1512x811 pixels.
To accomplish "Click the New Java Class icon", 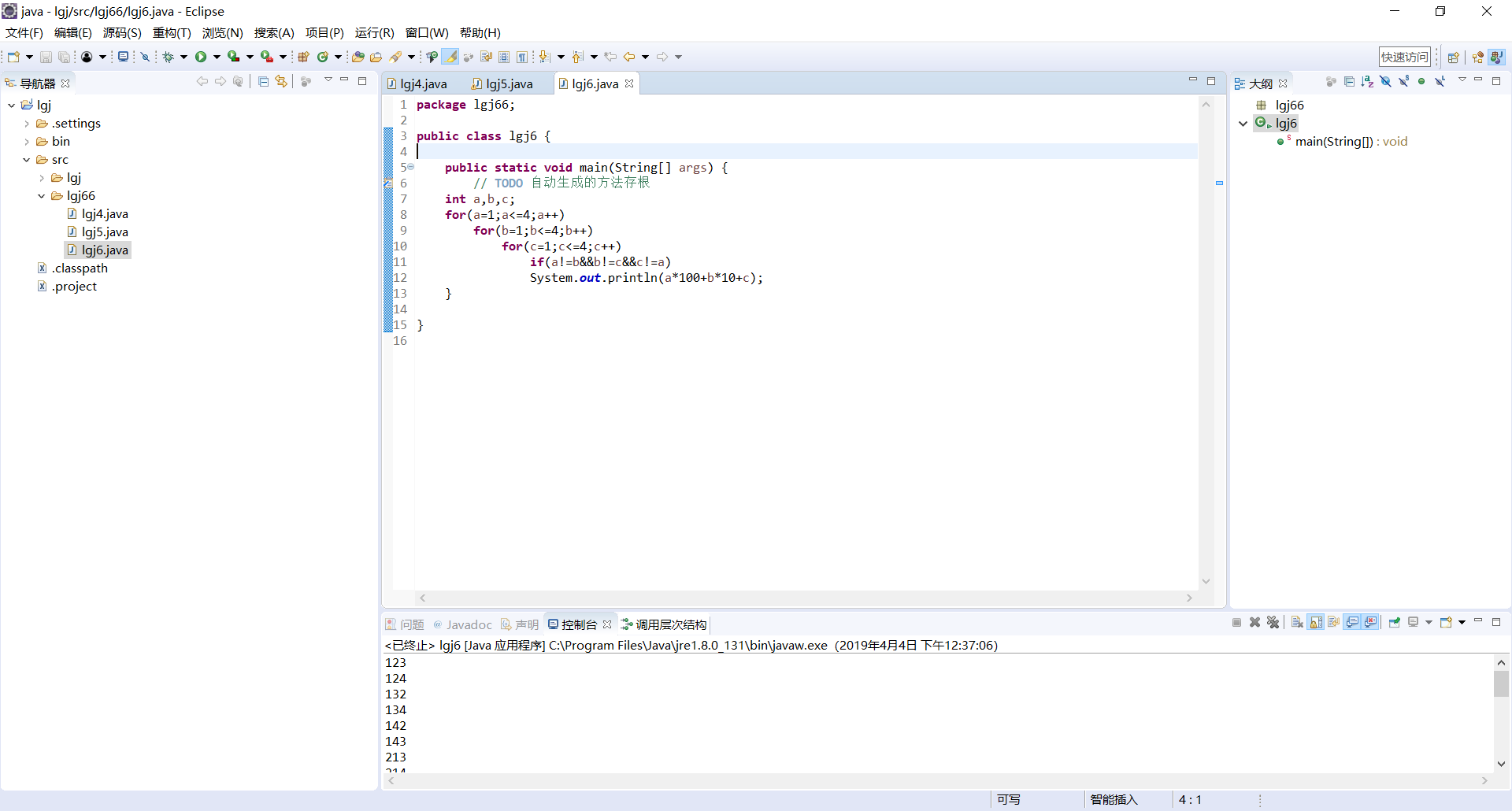I will (x=323, y=57).
